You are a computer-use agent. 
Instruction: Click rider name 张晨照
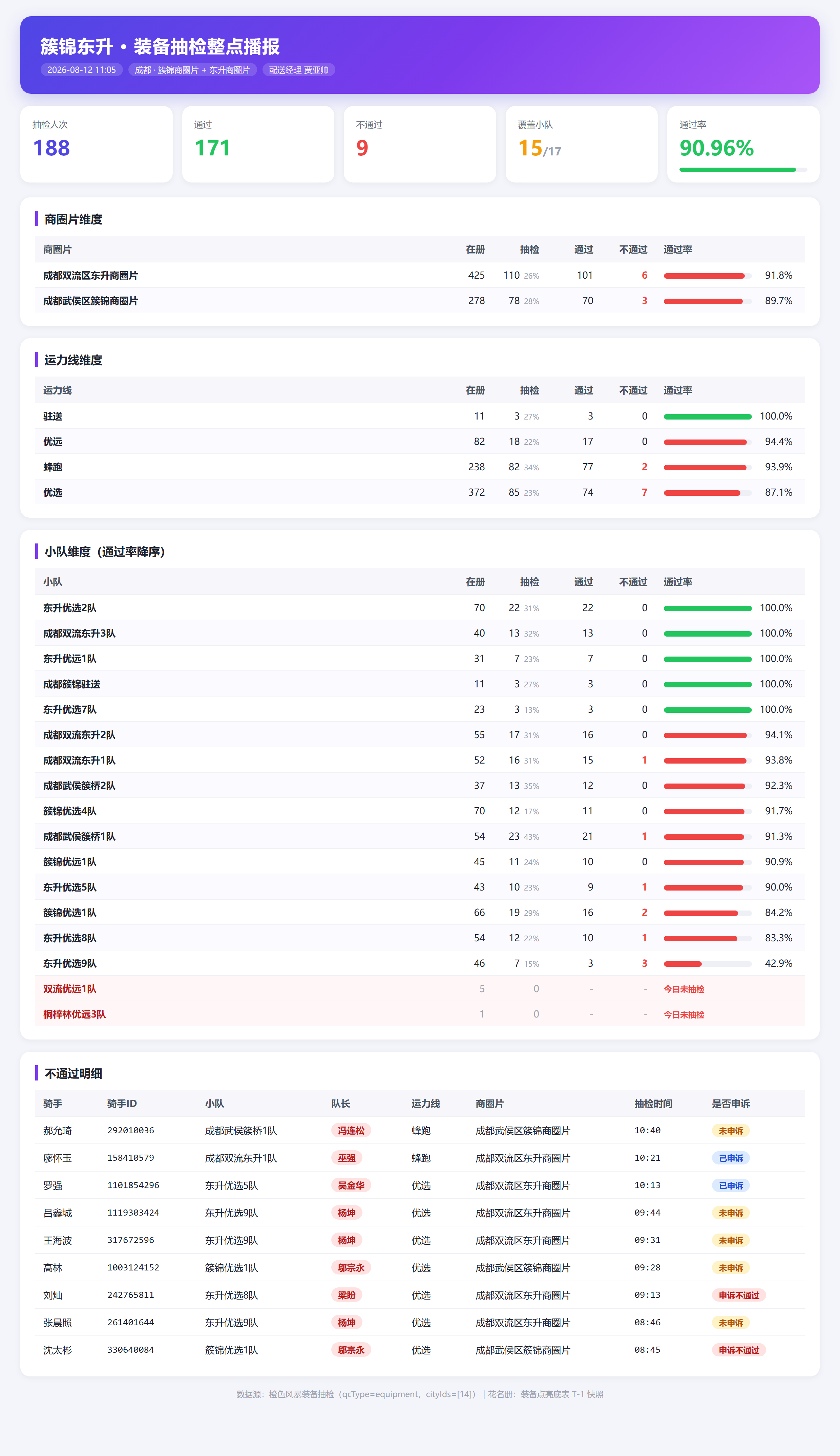click(x=58, y=1322)
